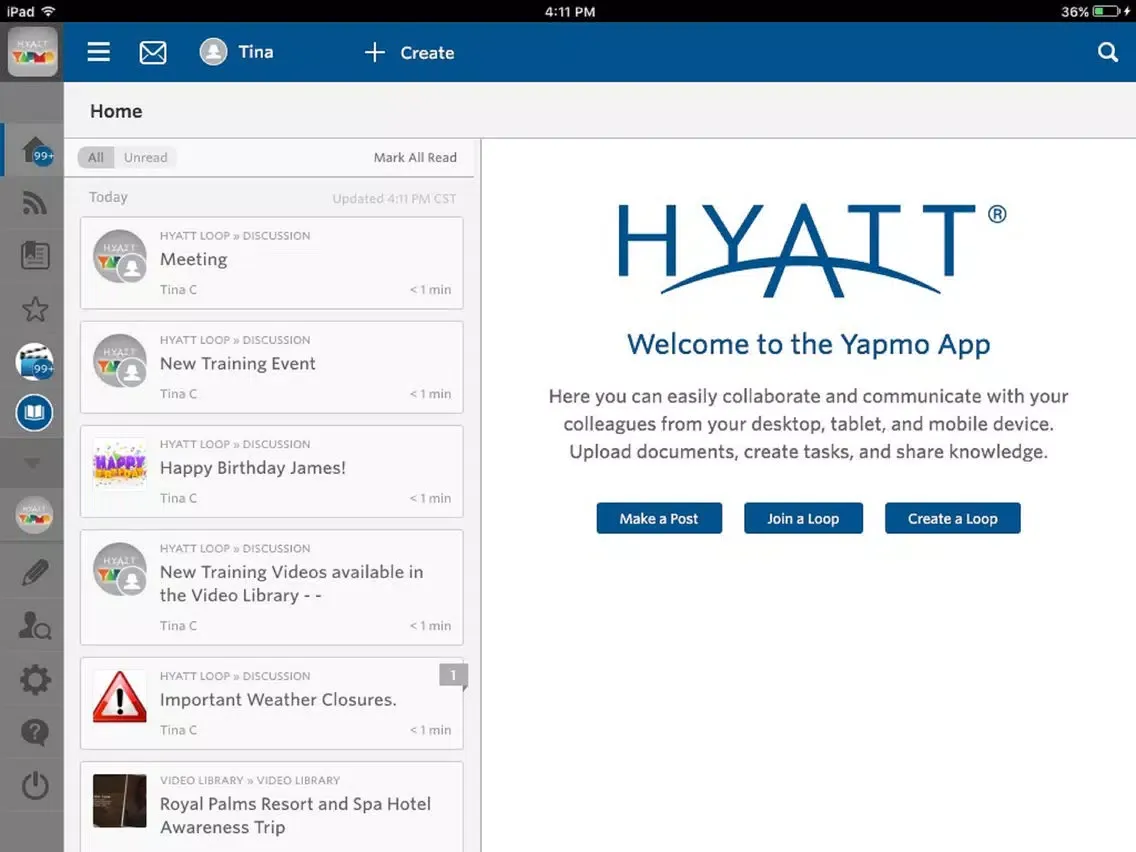Open the video clapperboard icon in sidebar
Viewport: 1136px width, 852px height.
click(35, 361)
